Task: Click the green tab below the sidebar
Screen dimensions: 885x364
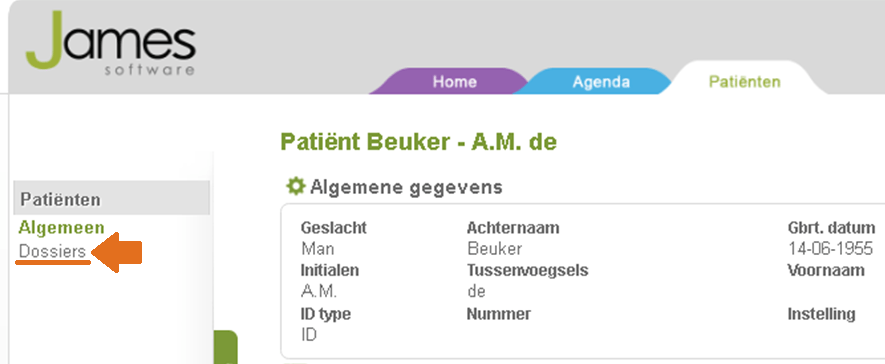Action: pos(226,347)
